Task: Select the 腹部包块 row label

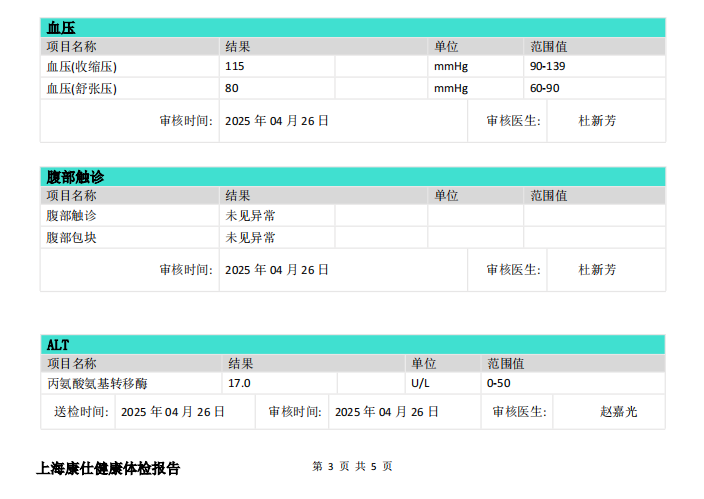Action: coord(72,238)
